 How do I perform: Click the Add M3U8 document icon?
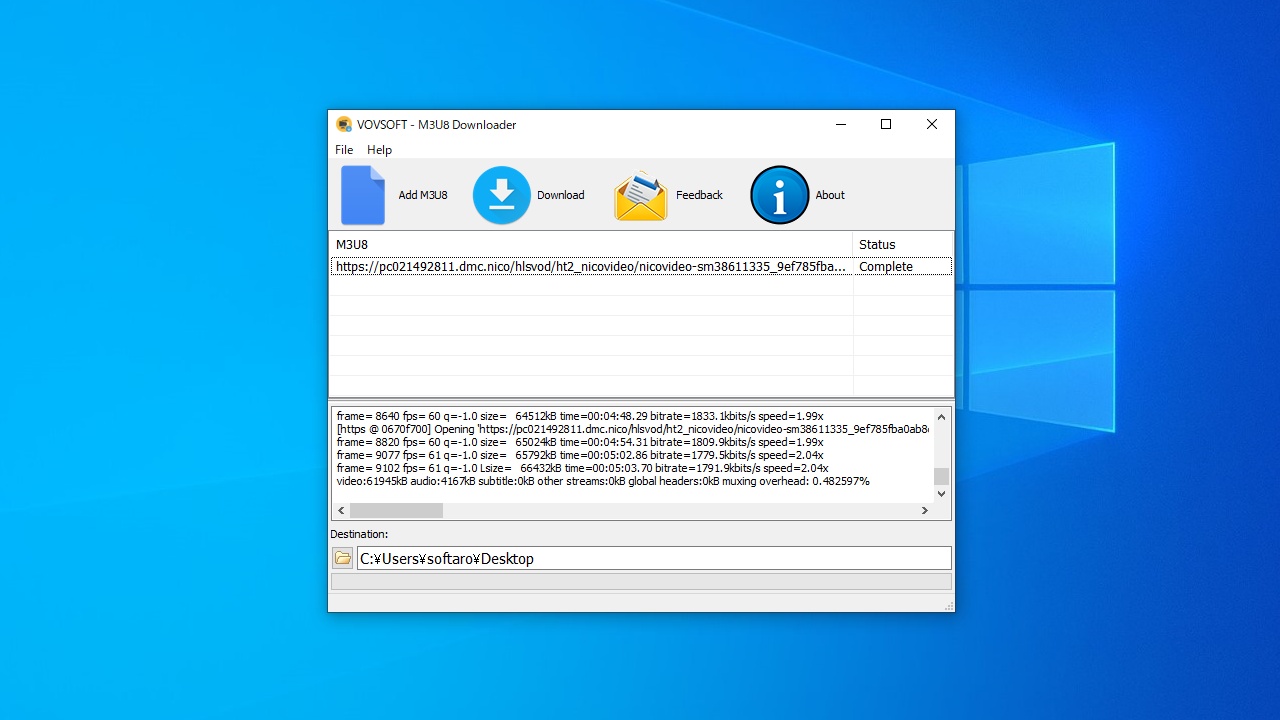click(x=363, y=195)
